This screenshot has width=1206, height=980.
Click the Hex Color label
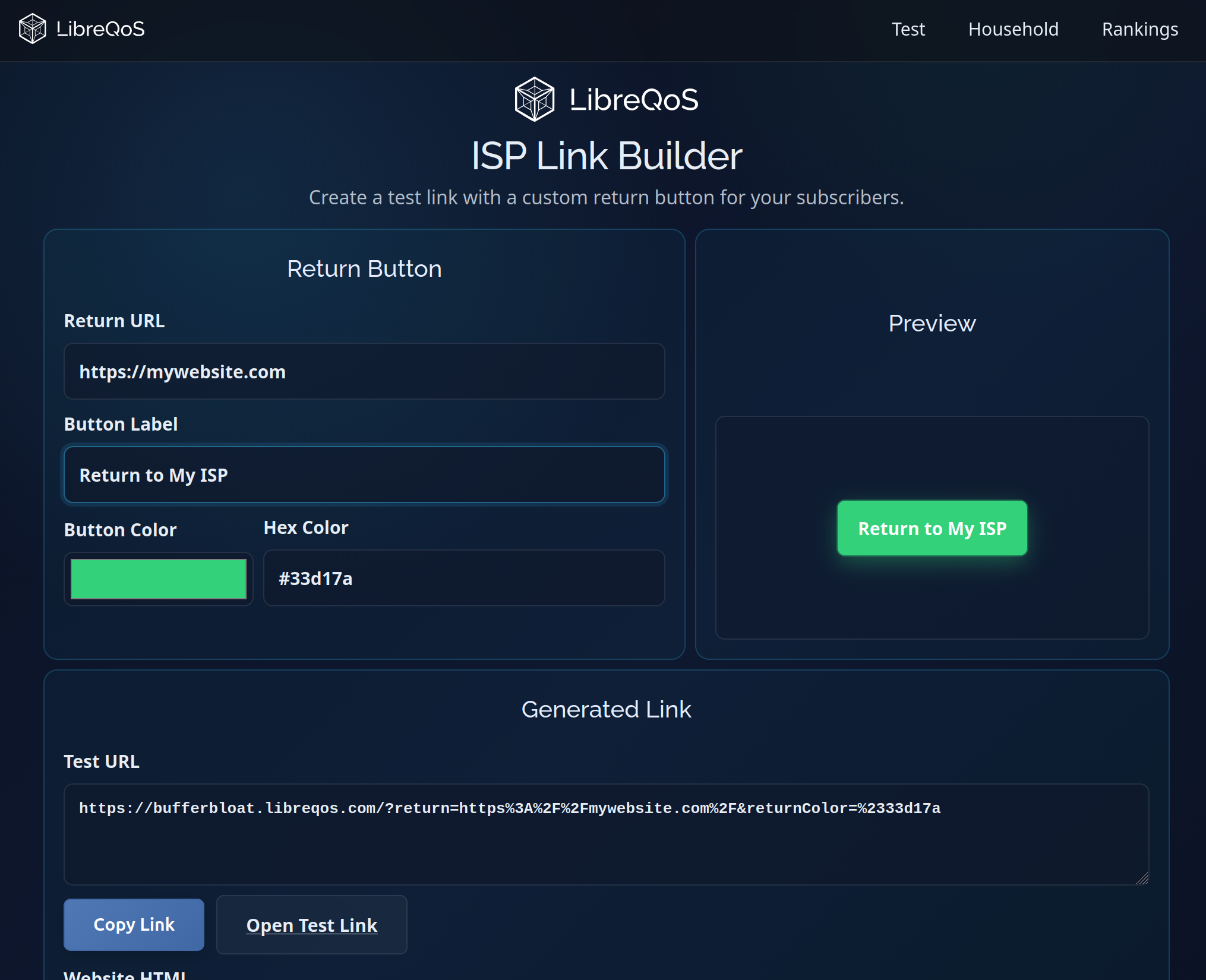coord(306,527)
